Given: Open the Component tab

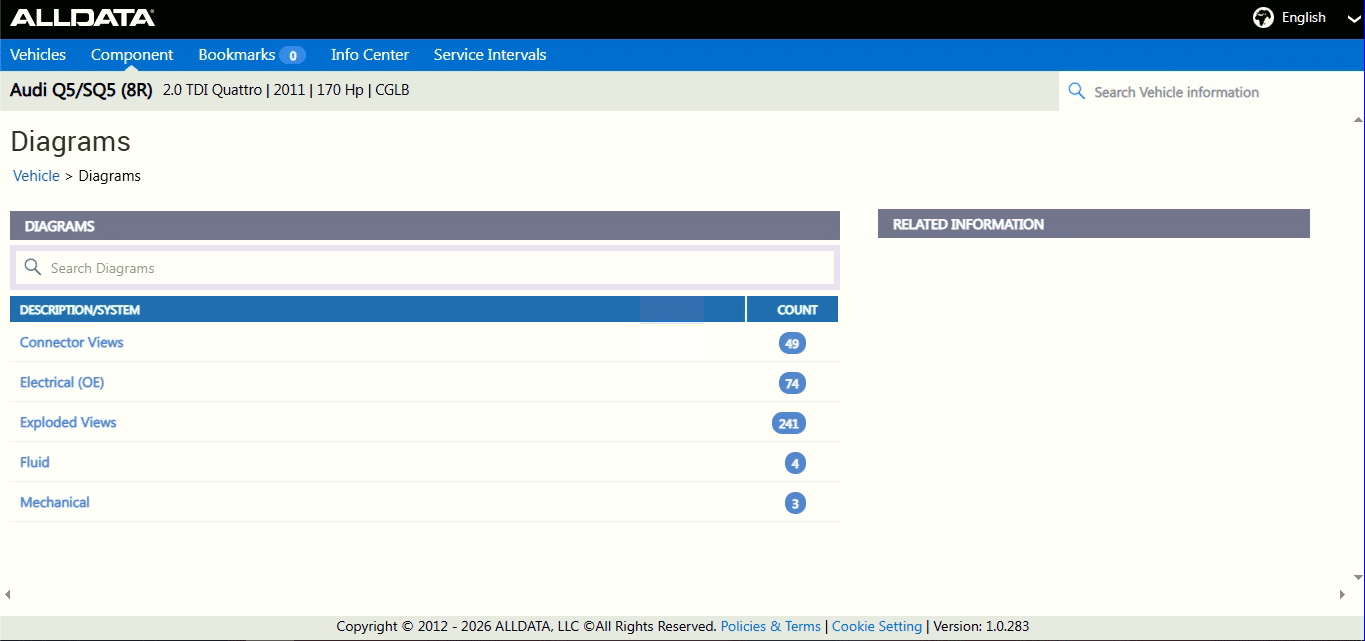Looking at the screenshot, I should (x=132, y=55).
